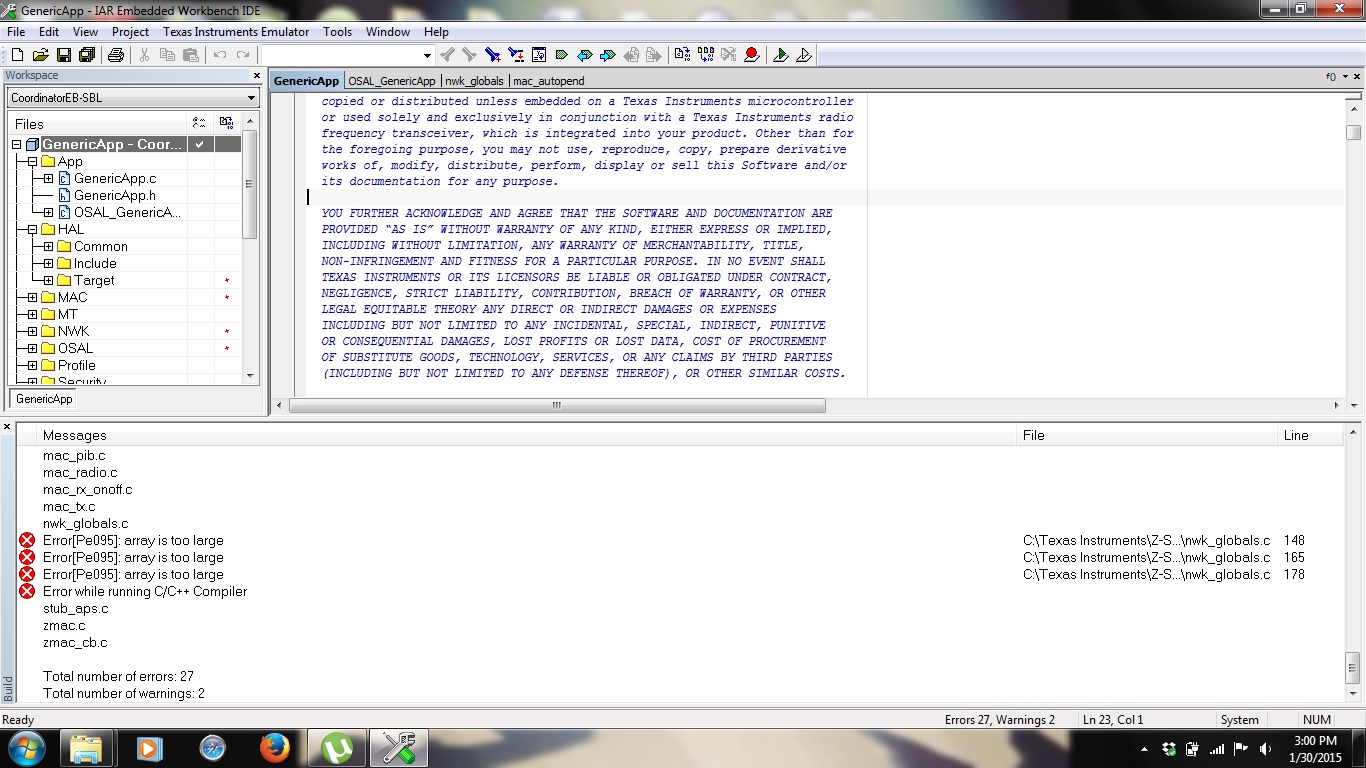Viewport: 1366px width, 768px height.
Task: Expand the Common folder
Action: coord(48,247)
